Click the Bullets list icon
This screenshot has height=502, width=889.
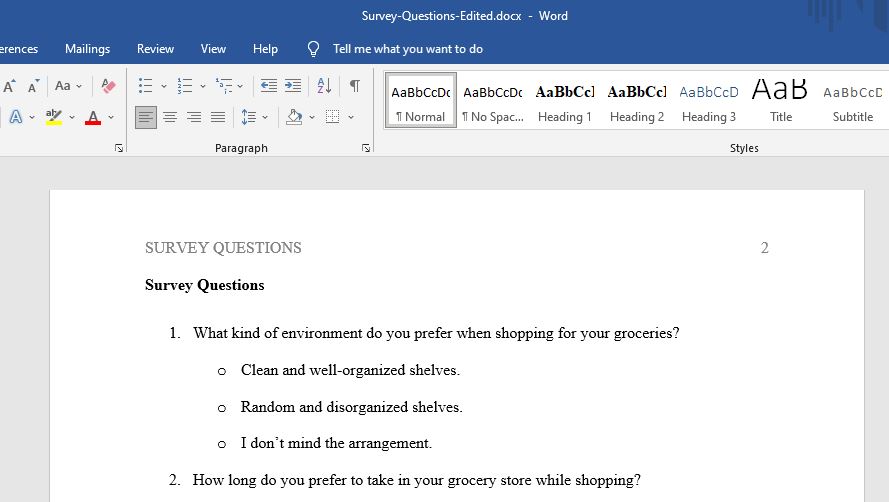coord(146,86)
